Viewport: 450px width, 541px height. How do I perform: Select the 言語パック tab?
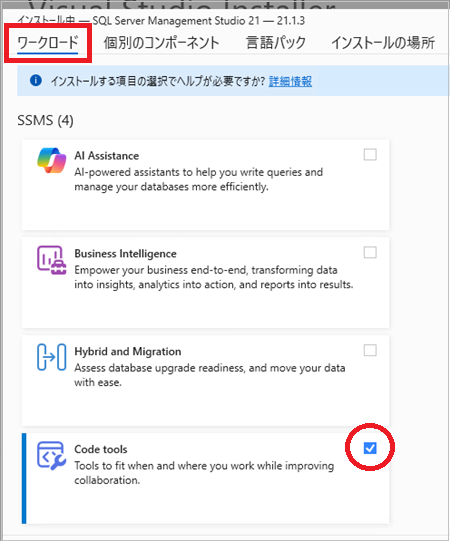tap(276, 43)
